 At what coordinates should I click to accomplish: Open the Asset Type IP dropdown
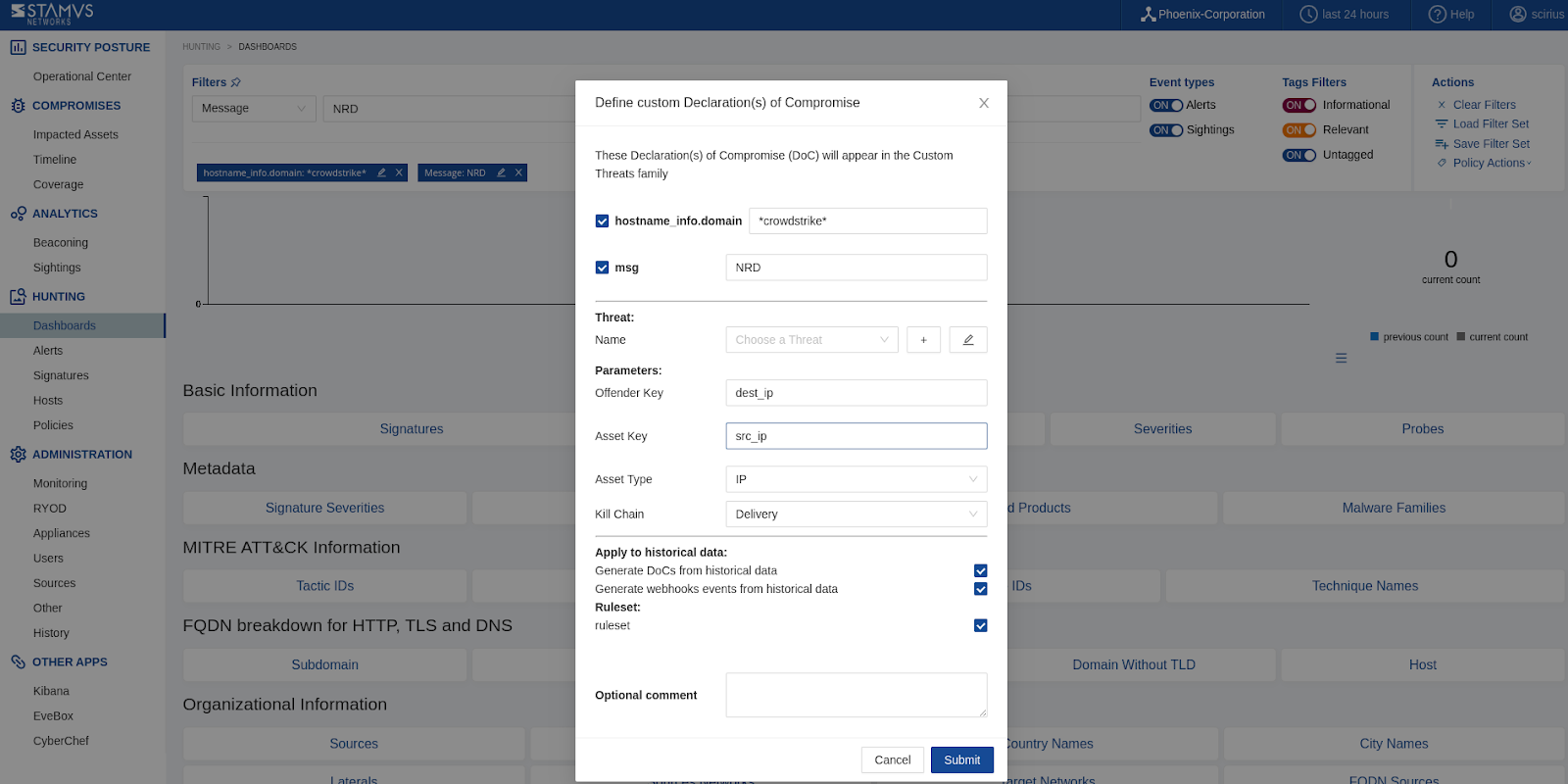click(x=857, y=479)
